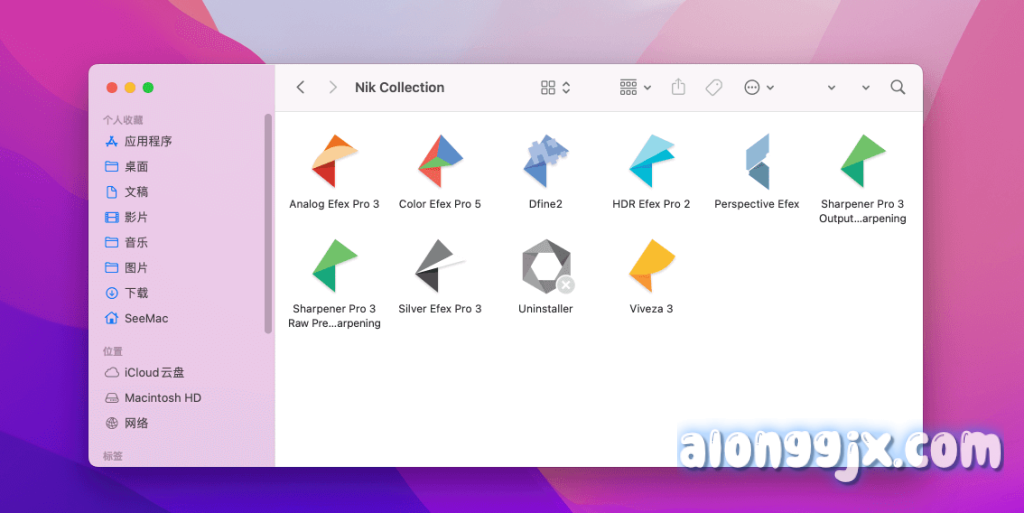Select Sharpener Pro 3 Raw Presharpening icon
This screenshot has width=1024, height=513.
[x=334, y=267]
